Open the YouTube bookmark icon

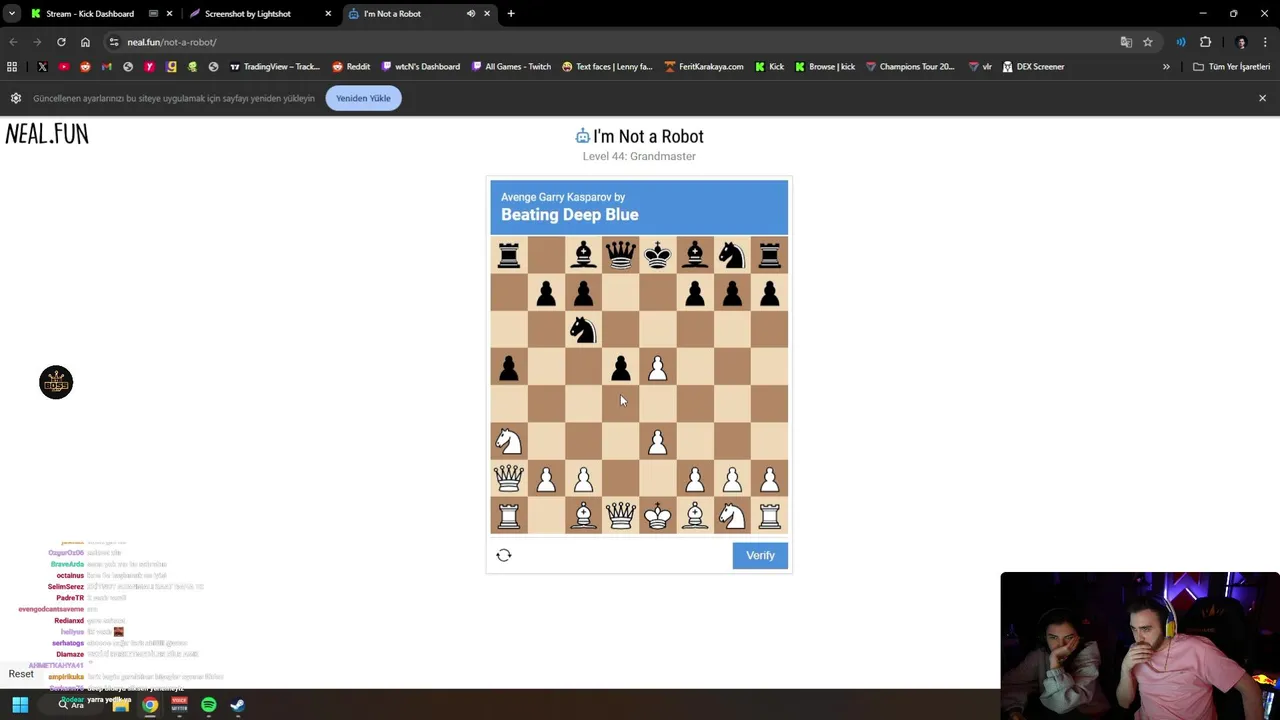coord(64,67)
